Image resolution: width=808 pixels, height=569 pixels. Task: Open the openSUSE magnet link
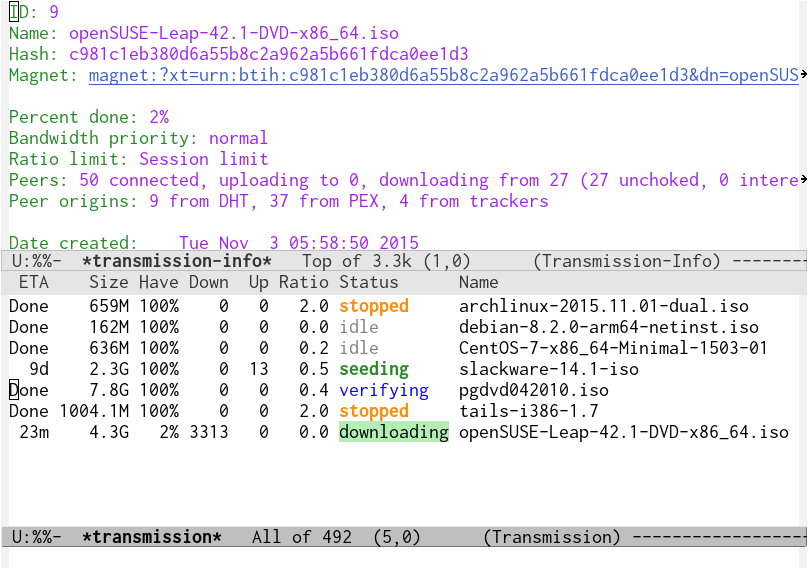[x=444, y=76]
